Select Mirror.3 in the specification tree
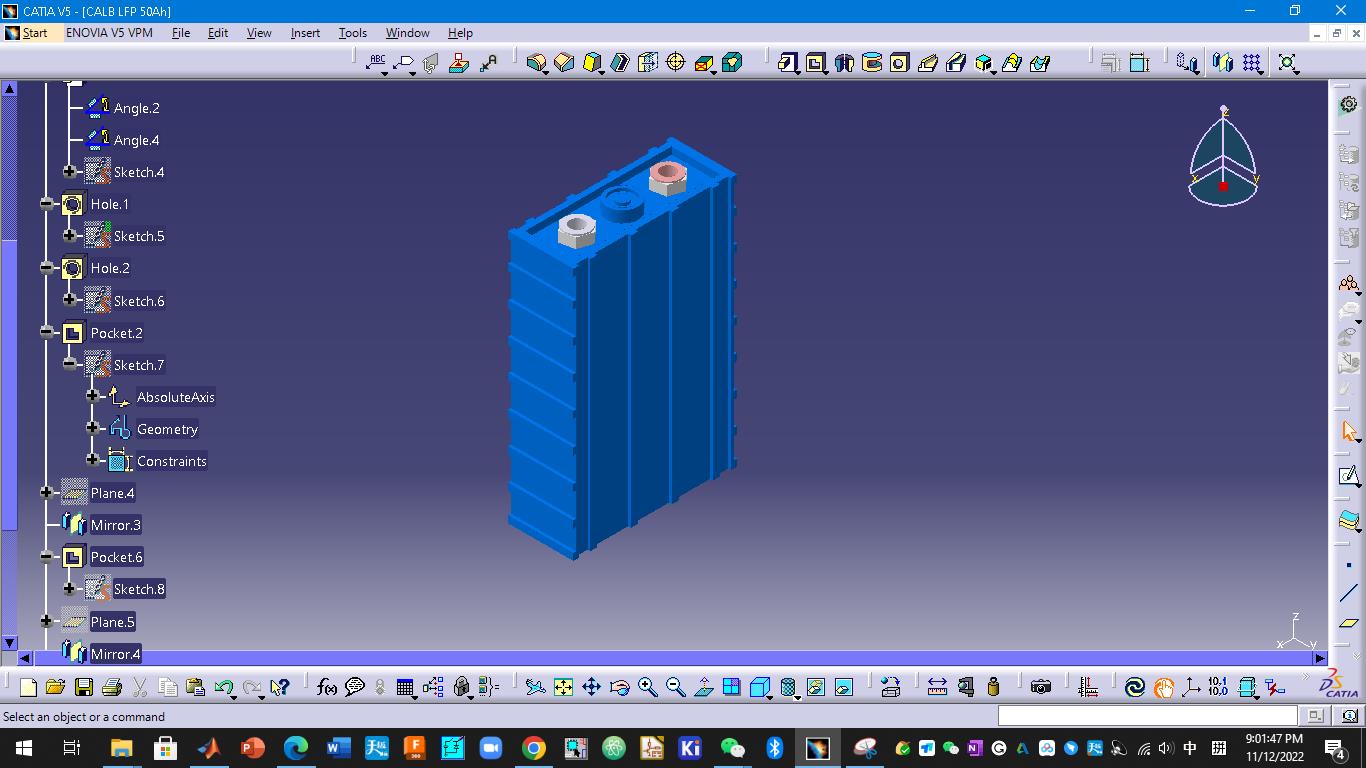 (116, 525)
